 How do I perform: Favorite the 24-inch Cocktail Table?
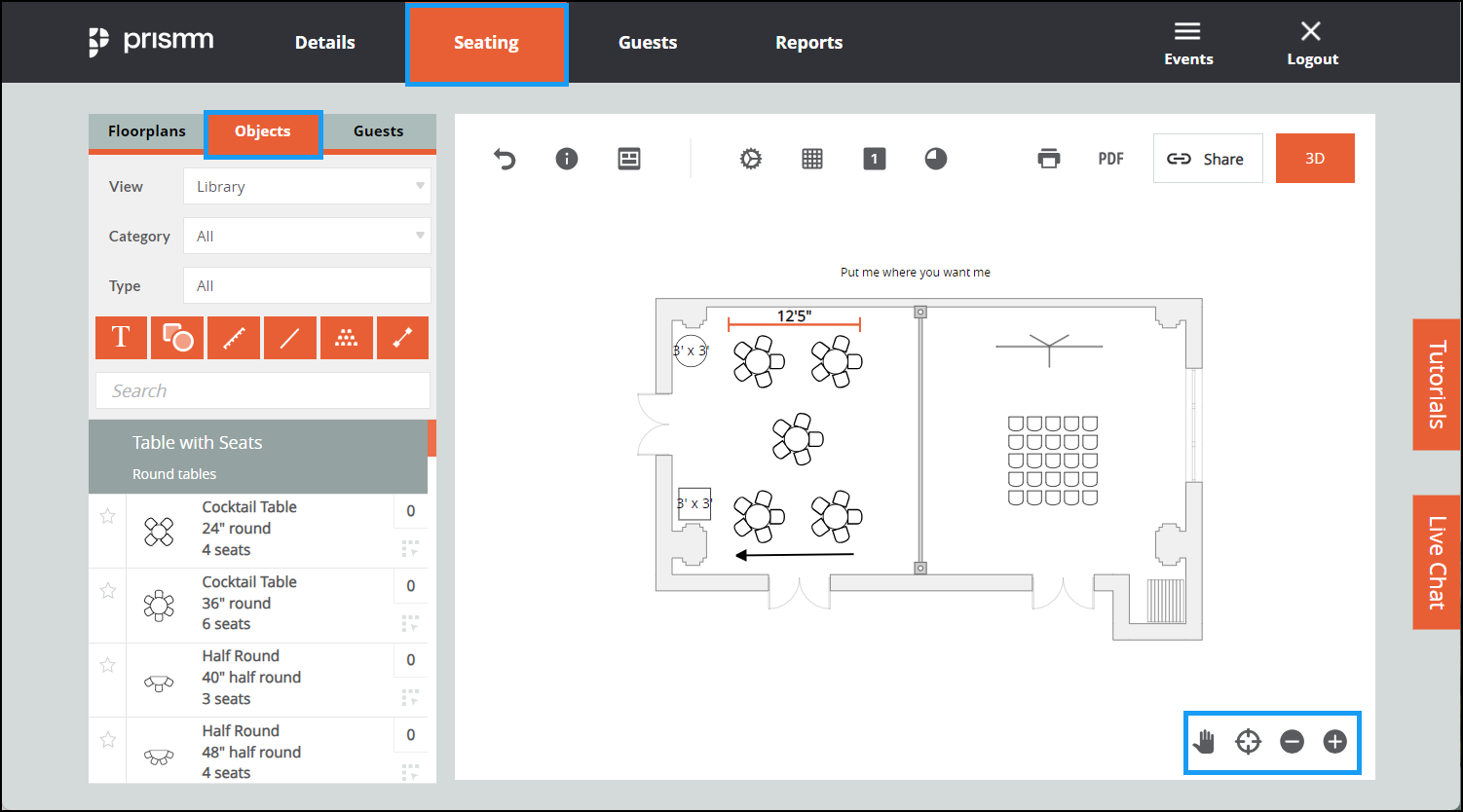point(107,516)
